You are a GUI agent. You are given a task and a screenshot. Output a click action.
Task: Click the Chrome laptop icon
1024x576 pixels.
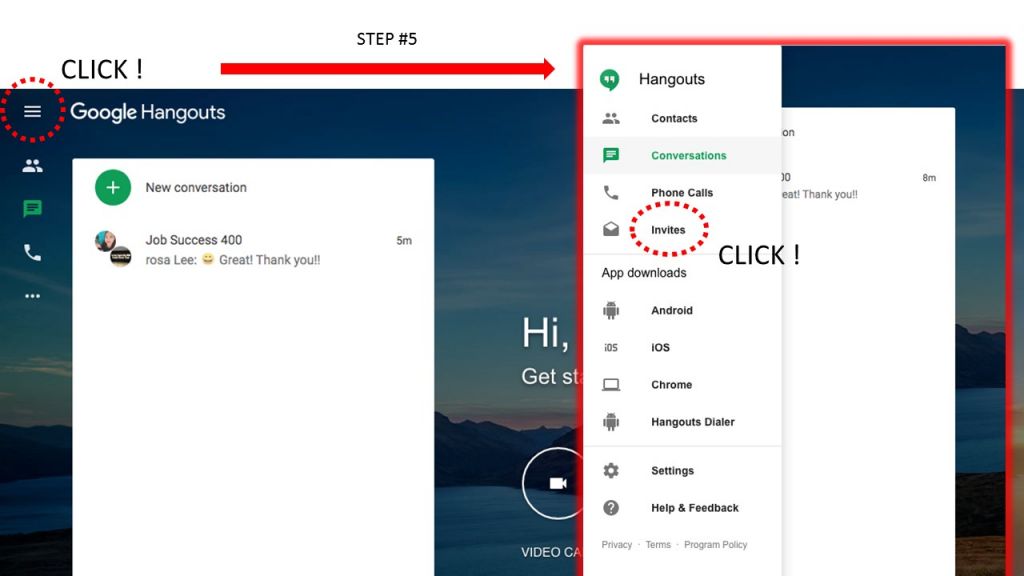pyautogui.click(x=611, y=385)
